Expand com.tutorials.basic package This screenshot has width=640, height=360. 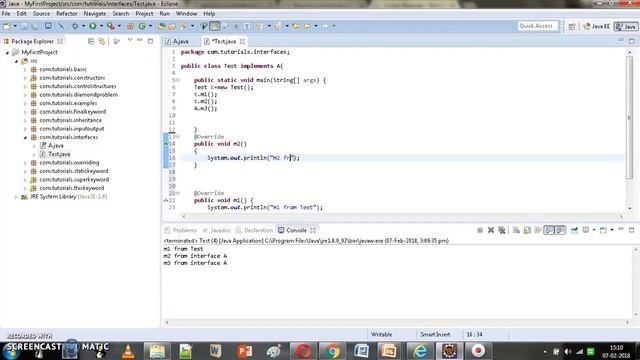click(x=25, y=69)
